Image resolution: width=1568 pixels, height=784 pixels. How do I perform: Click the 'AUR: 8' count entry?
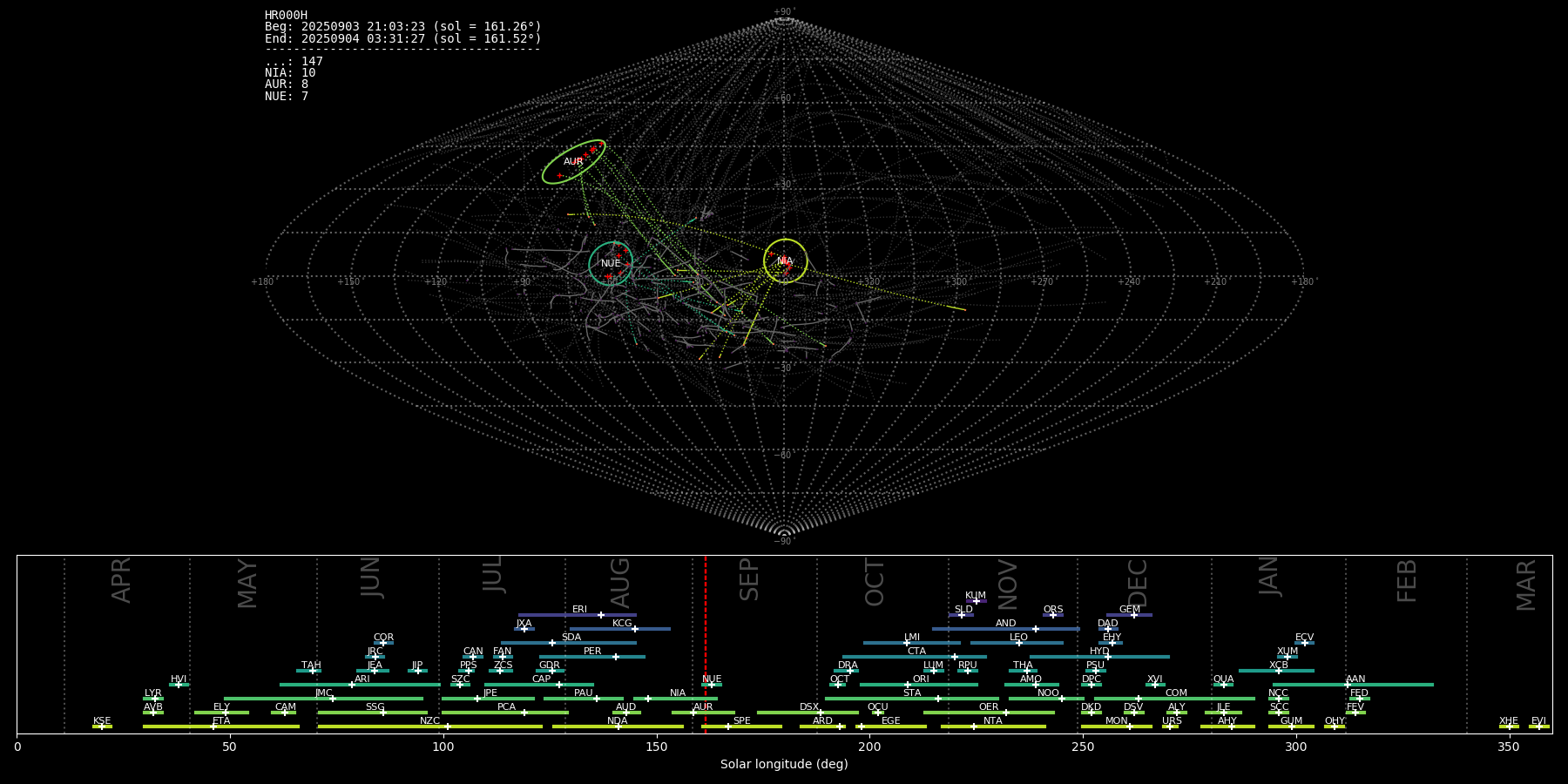tap(287, 84)
